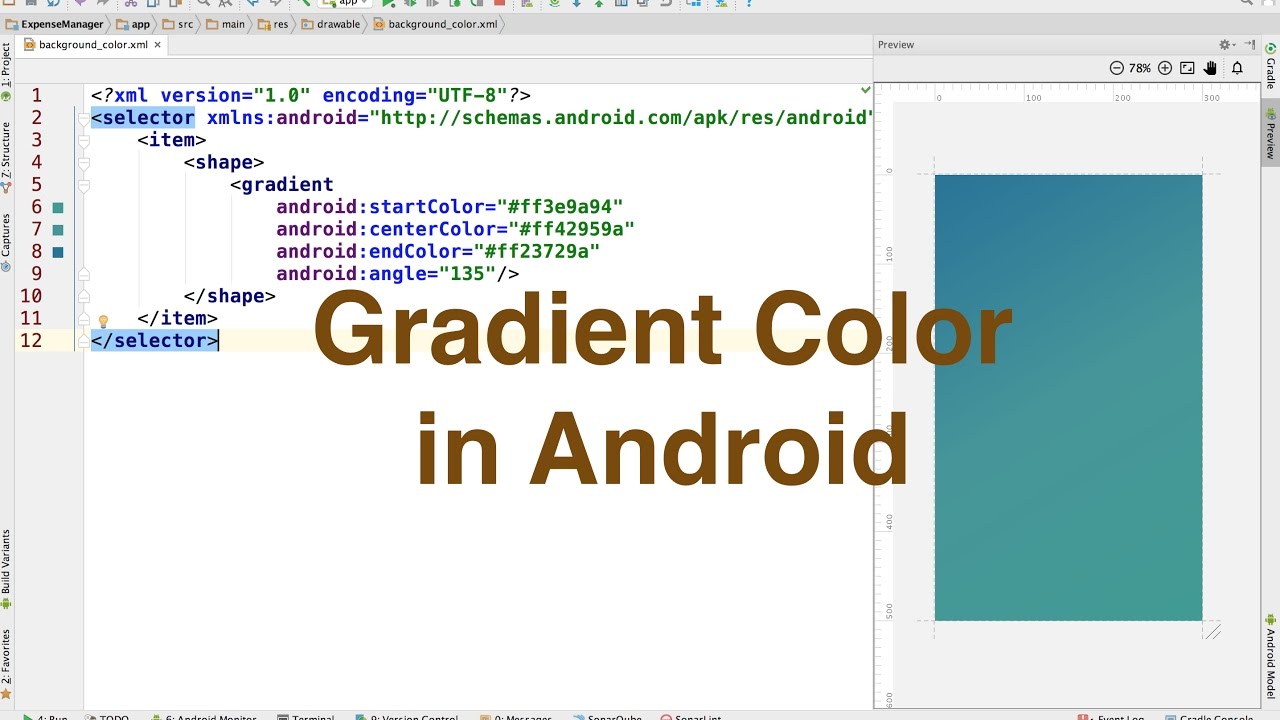Click the gradient preview canvas
The width and height of the screenshot is (1280, 720).
[1068, 398]
